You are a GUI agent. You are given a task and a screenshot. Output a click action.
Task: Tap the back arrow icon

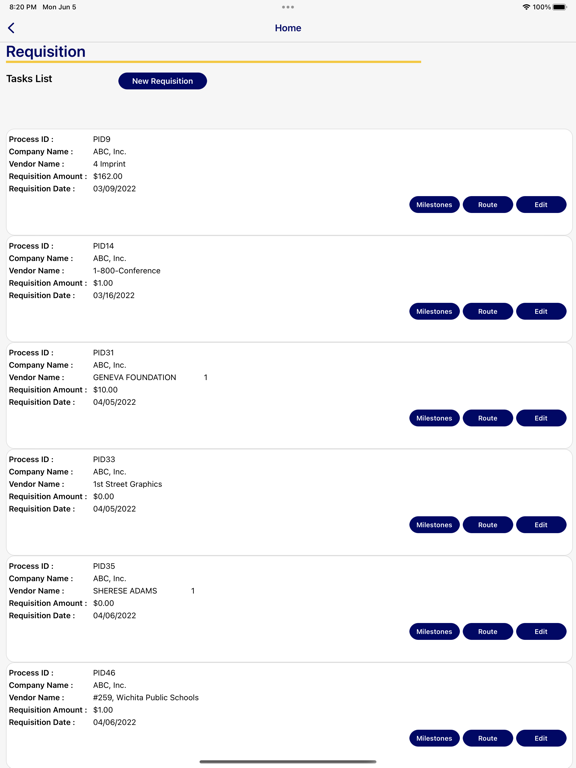[11, 28]
